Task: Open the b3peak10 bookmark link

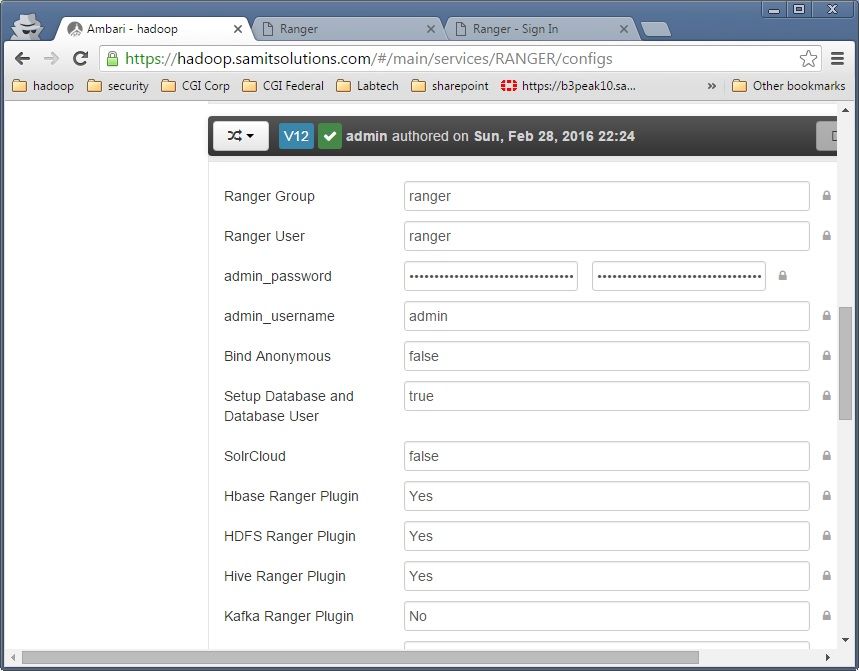Action: [568, 86]
